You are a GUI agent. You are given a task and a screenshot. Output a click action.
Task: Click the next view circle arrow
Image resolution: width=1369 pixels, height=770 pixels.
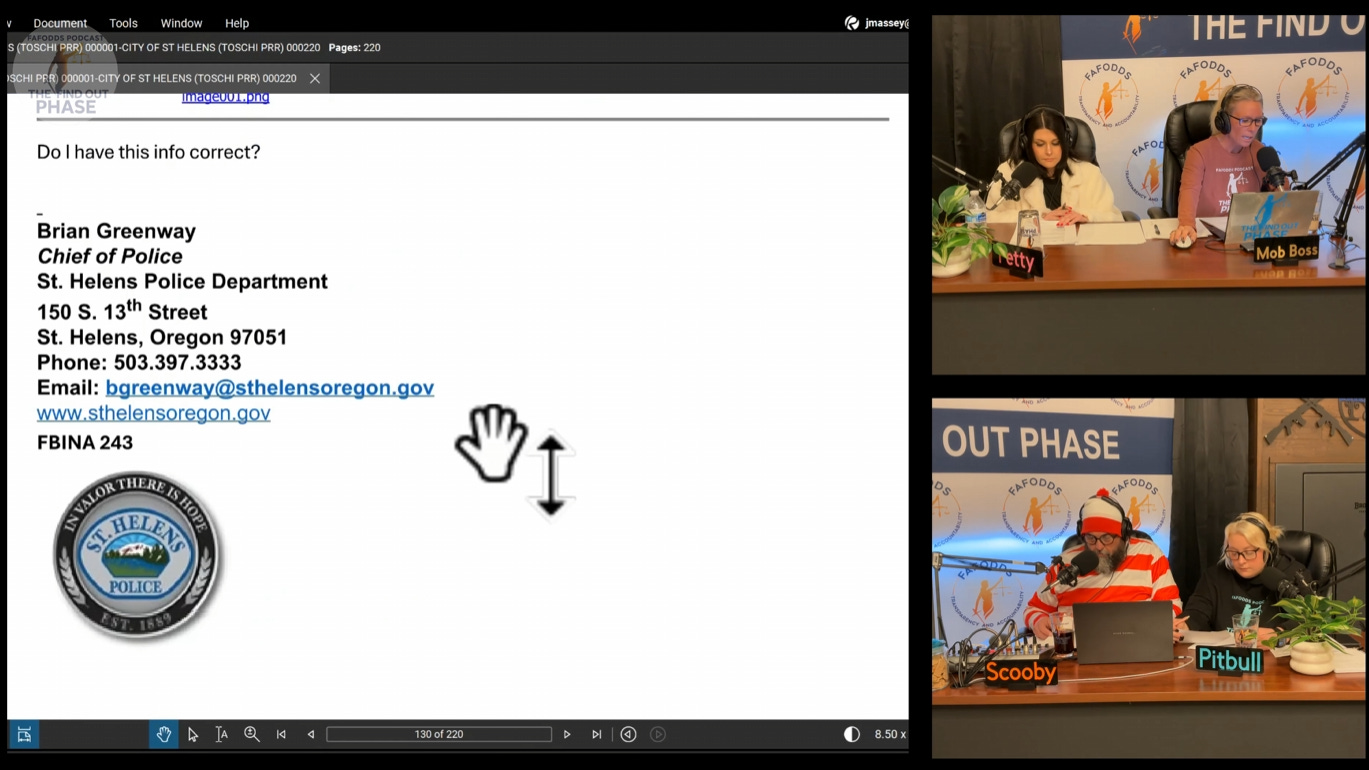tap(658, 734)
